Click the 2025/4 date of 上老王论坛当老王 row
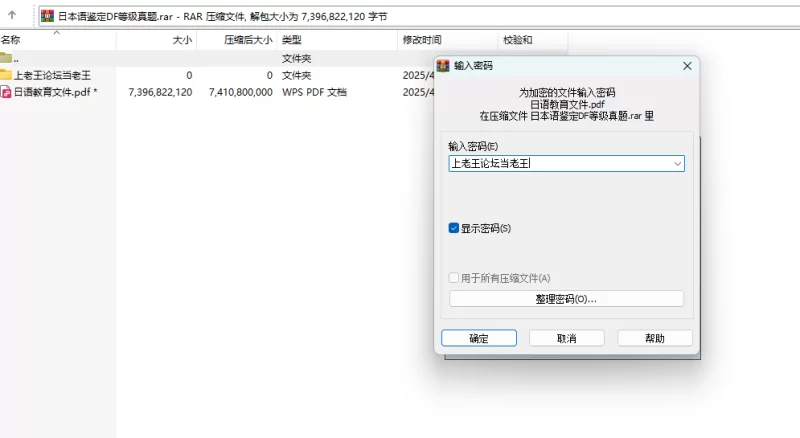 tap(418, 75)
